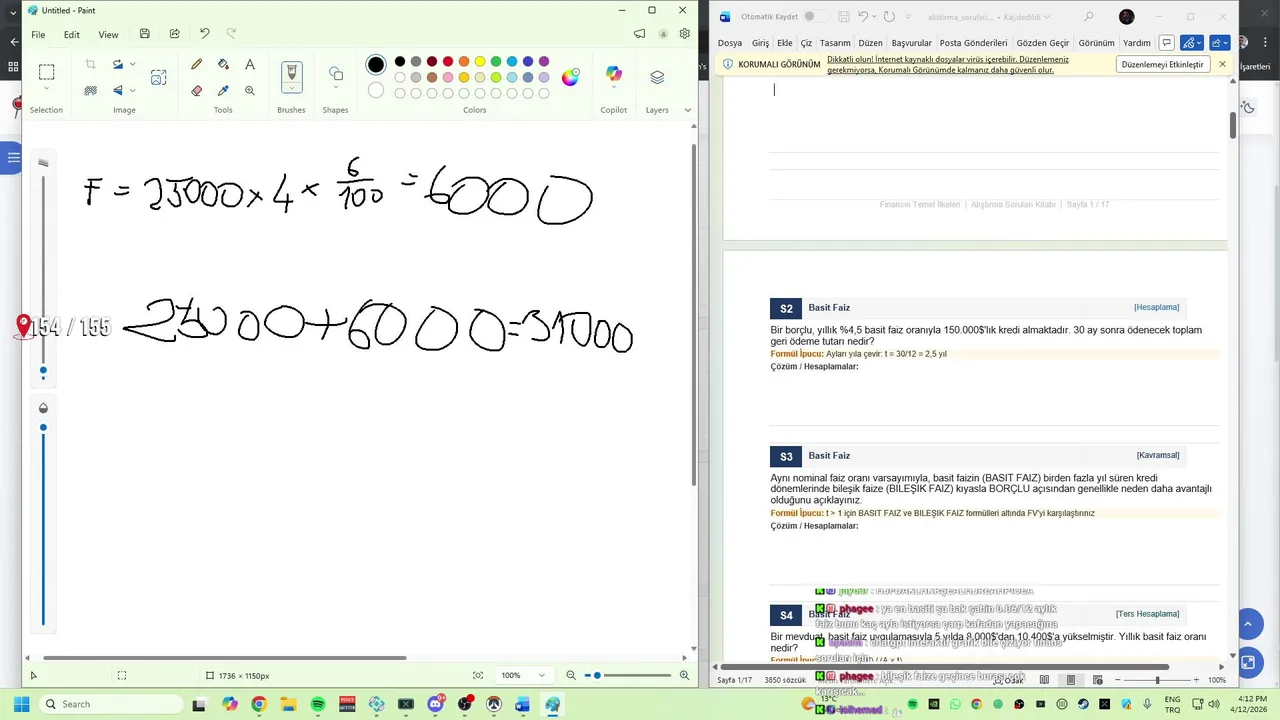This screenshot has height=720, width=1280.
Task: Click the Remove background icon in Paint
Action: pos(90,90)
